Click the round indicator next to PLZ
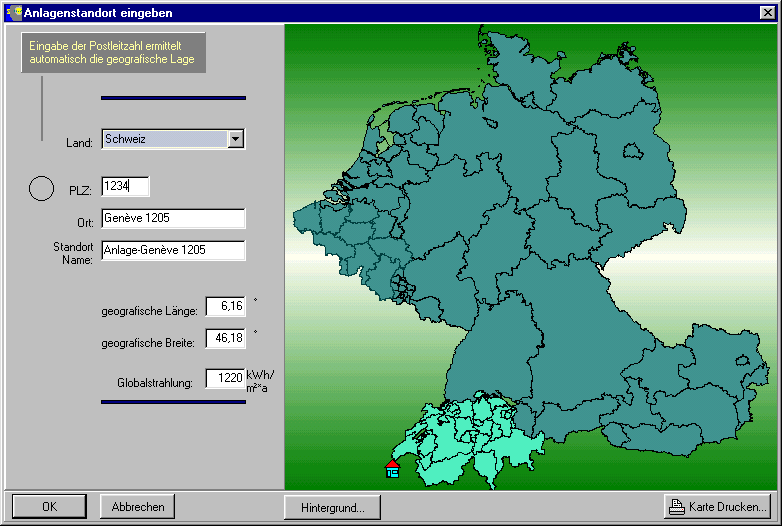This screenshot has width=782, height=526. point(41,188)
